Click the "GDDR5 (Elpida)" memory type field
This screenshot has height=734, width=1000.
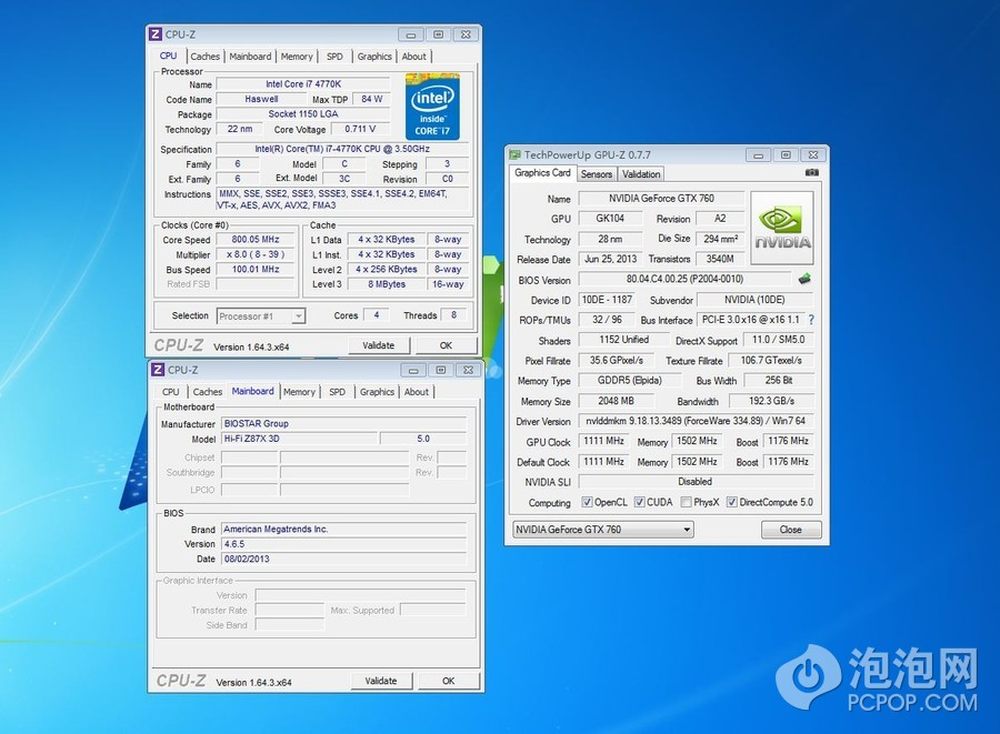coord(630,380)
